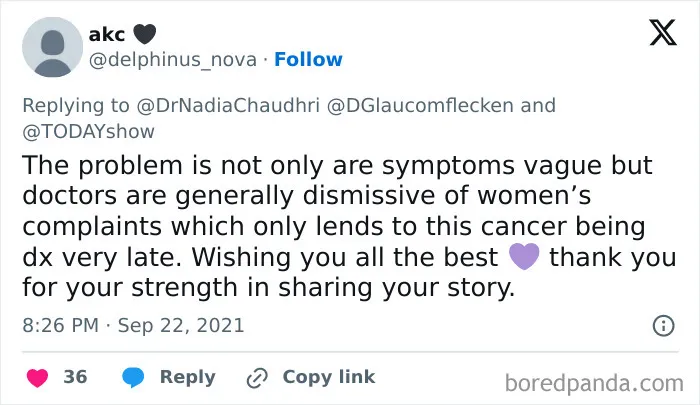This screenshot has width=700, height=405.
Task: Open the tweet info circle icon
Action: (x=663, y=326)
